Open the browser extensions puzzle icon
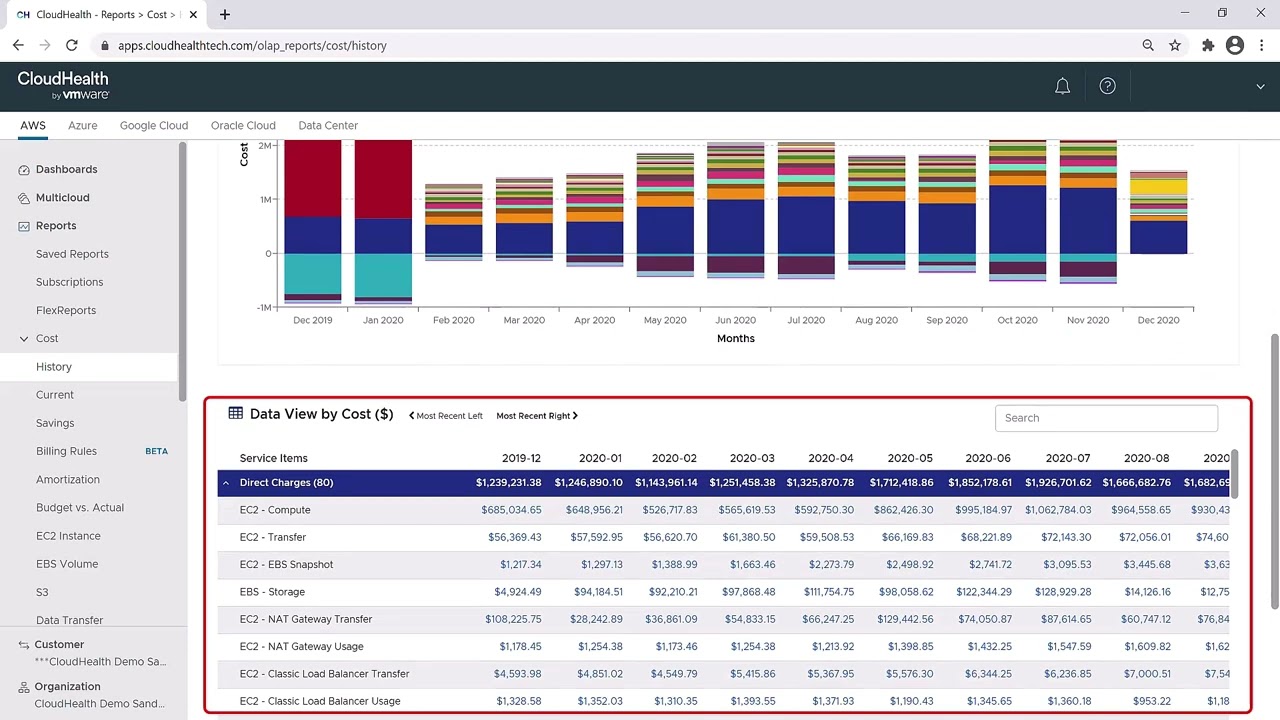The height and width of the screenshot is (720, 1280). (x=1208, y=45)
